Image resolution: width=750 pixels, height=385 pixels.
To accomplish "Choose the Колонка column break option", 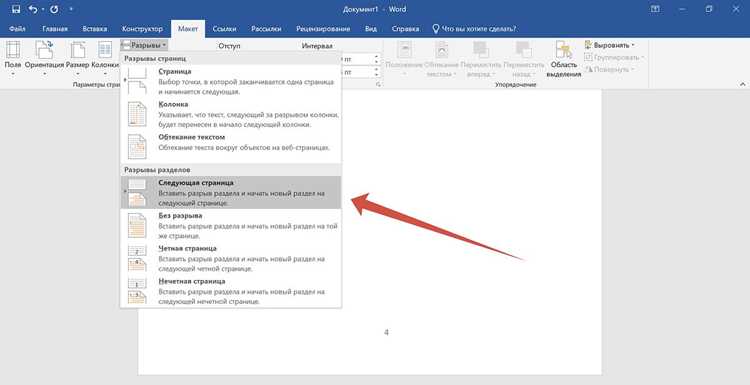I will pyautogui.click(x=231, y=114).
